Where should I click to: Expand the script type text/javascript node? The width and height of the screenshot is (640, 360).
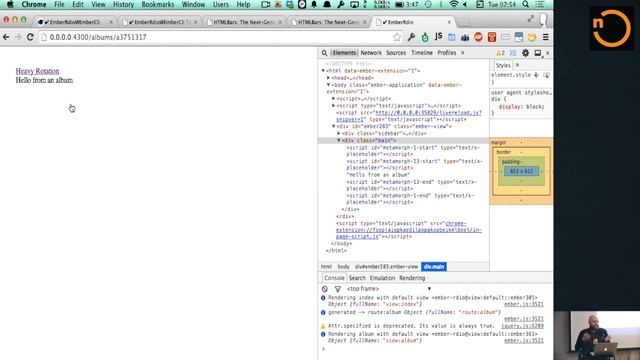333,106
